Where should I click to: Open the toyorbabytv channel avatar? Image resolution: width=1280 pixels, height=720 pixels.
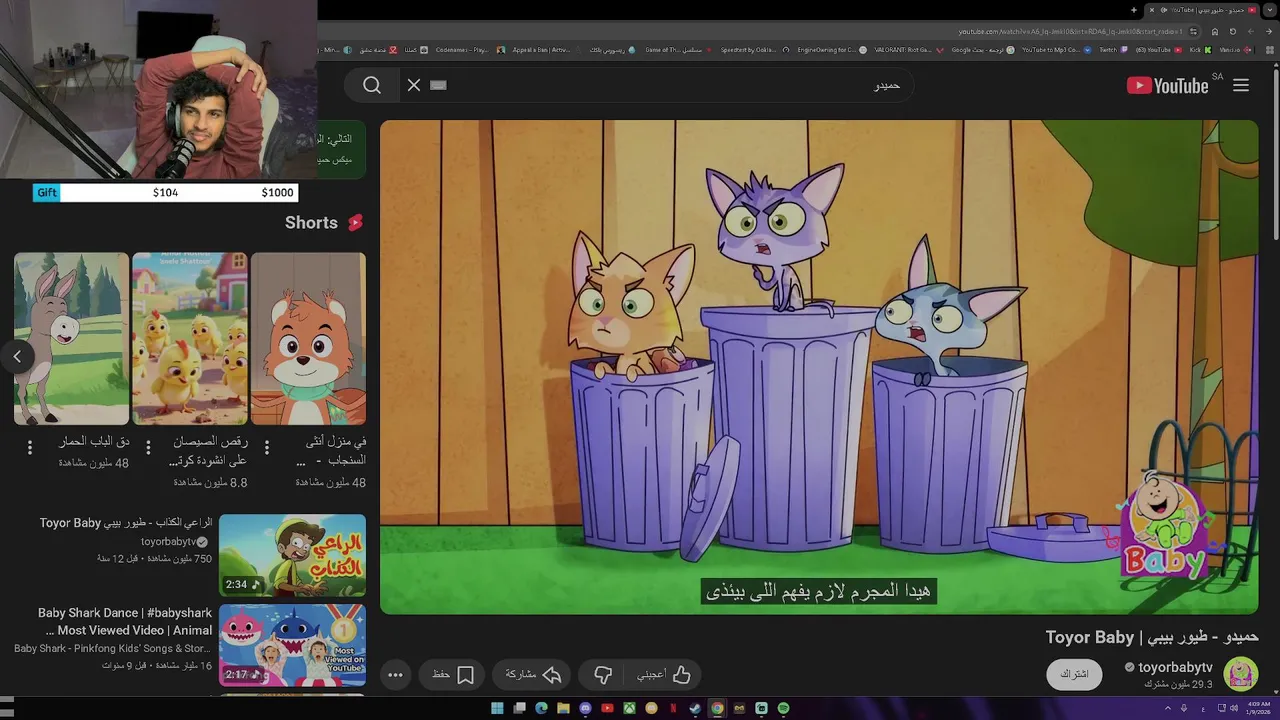[1241, 674]
